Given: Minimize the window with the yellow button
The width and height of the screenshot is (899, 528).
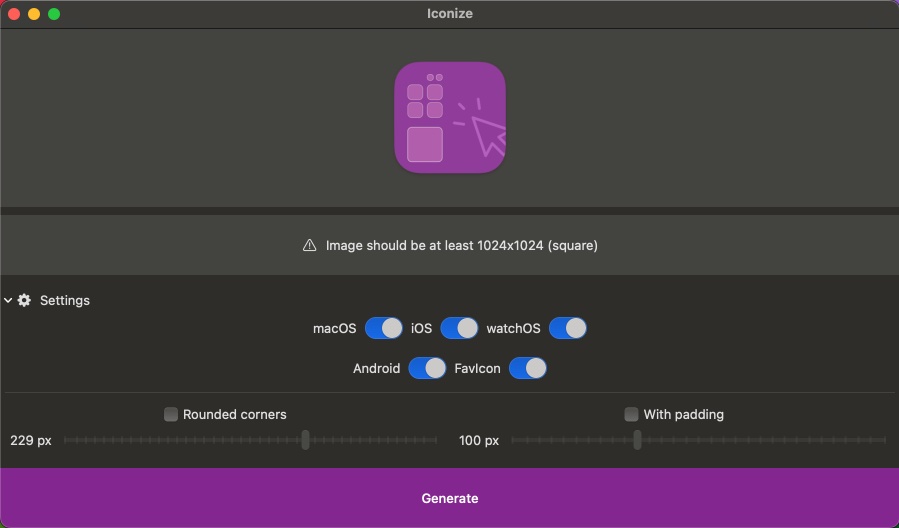Looking at the screenshot, I should tap(34, 14).
